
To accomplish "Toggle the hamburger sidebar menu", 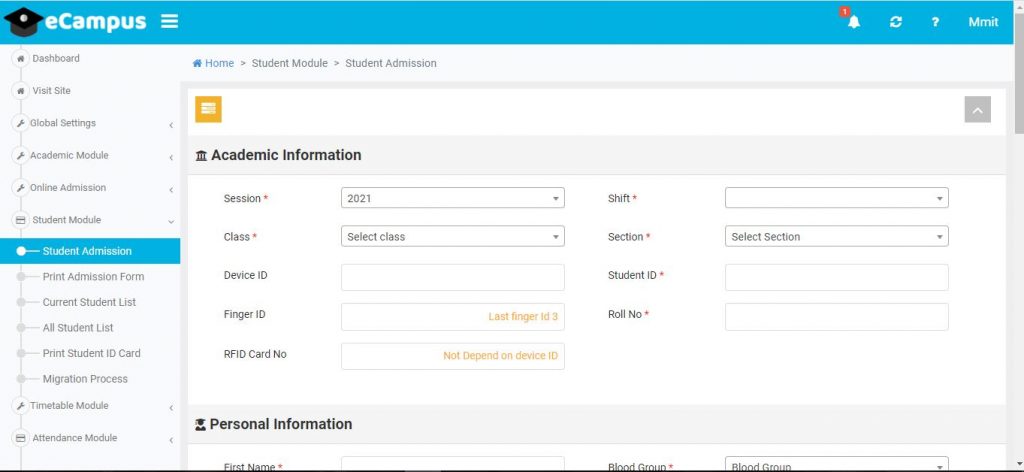I will pos(170,22).
